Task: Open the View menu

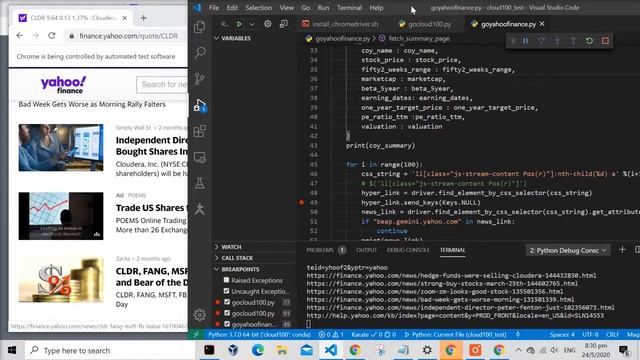Action: (287, 8)
